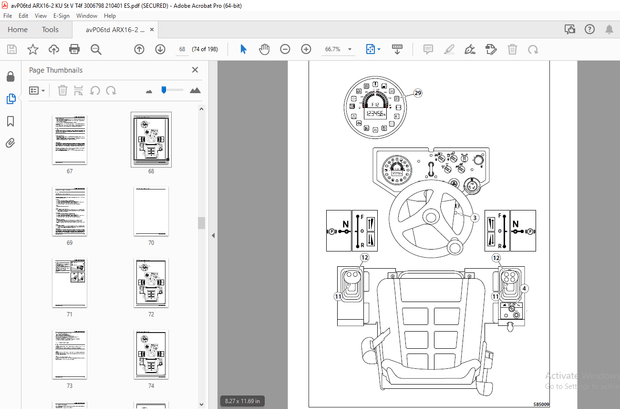Open the Attachments paperclip panel
Image resolution: width=620 pixels, height=409 pixels.
(x=11, y=143)
